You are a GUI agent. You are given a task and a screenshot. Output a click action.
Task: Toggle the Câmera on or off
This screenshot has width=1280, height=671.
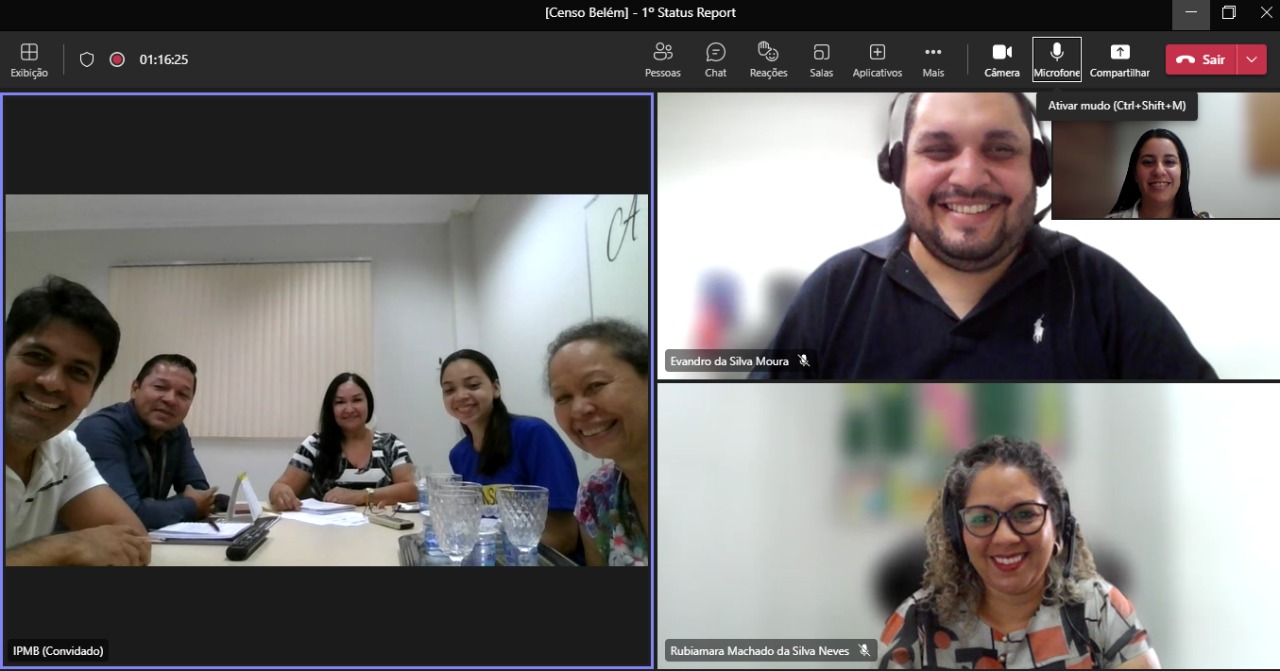click(x=1002, y=60)
